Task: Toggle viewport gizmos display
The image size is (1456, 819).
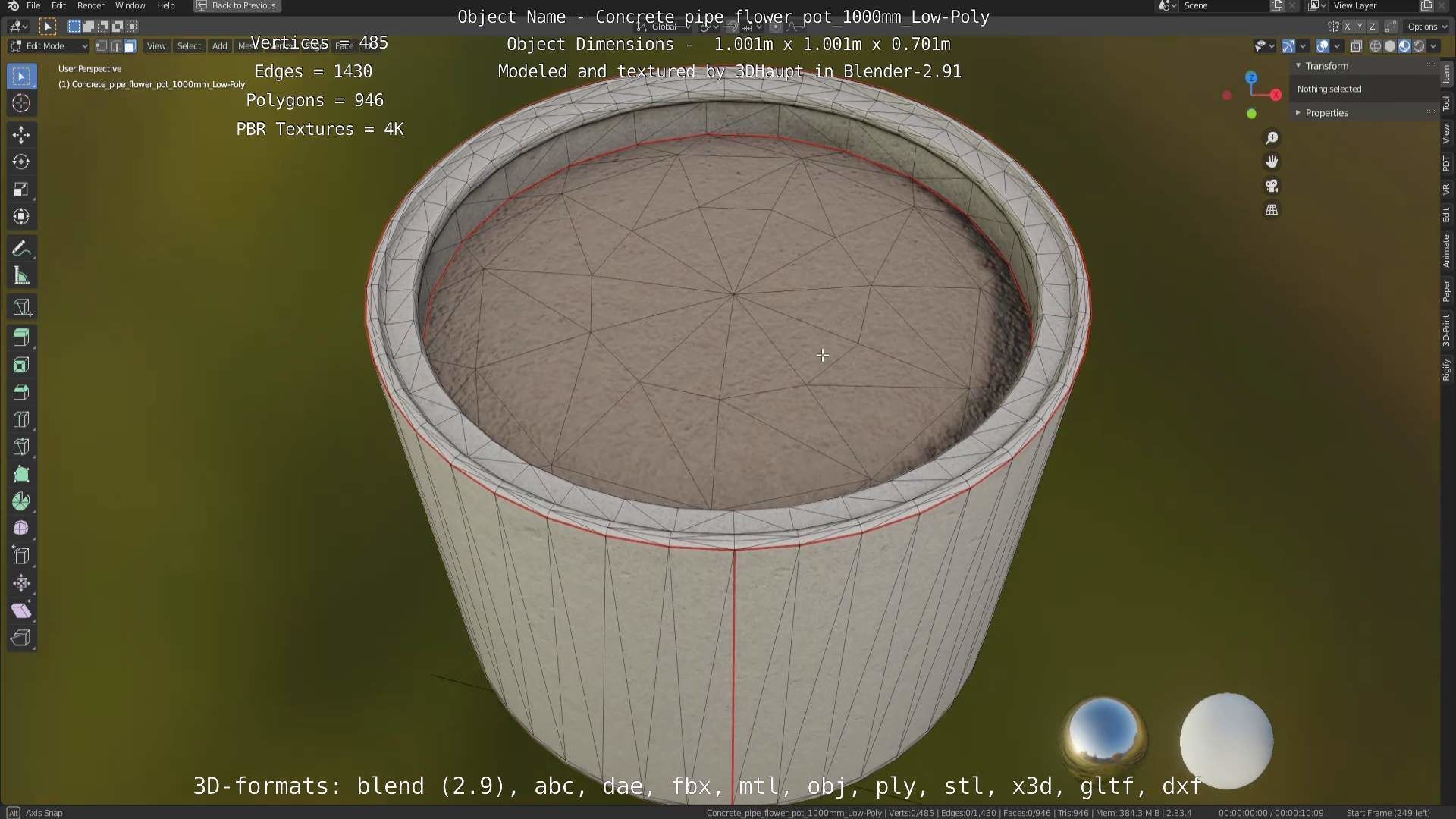Action: tap(1288, 46)
